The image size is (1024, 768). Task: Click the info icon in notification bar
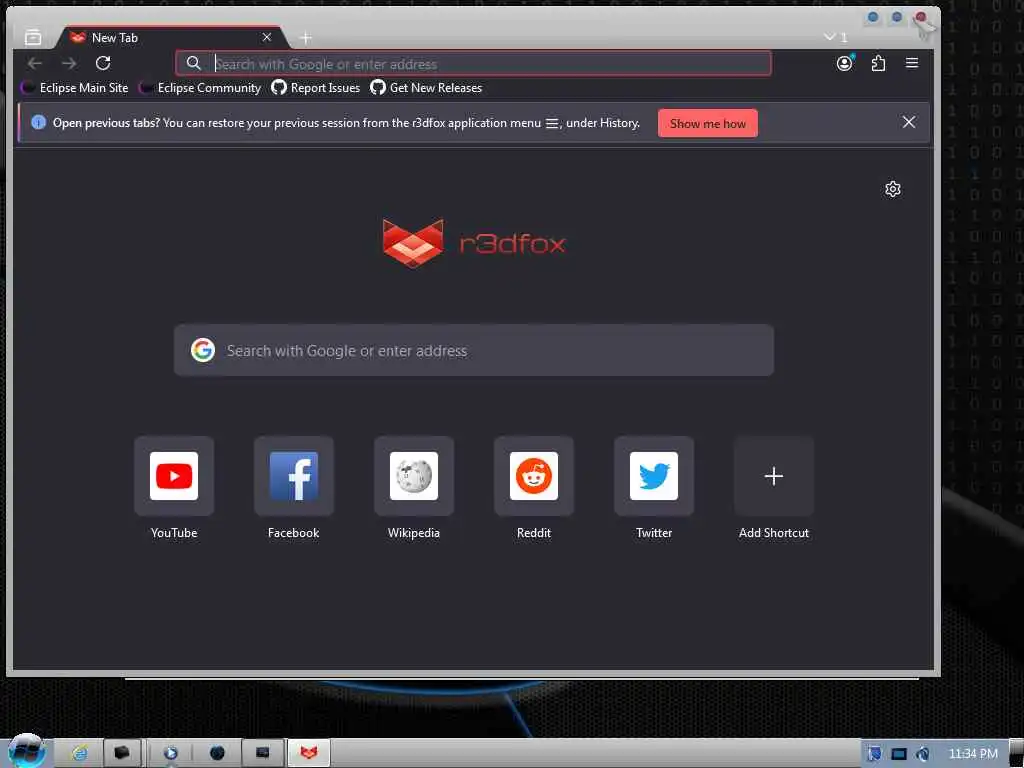pyautogui.click(x=39, y=122)
